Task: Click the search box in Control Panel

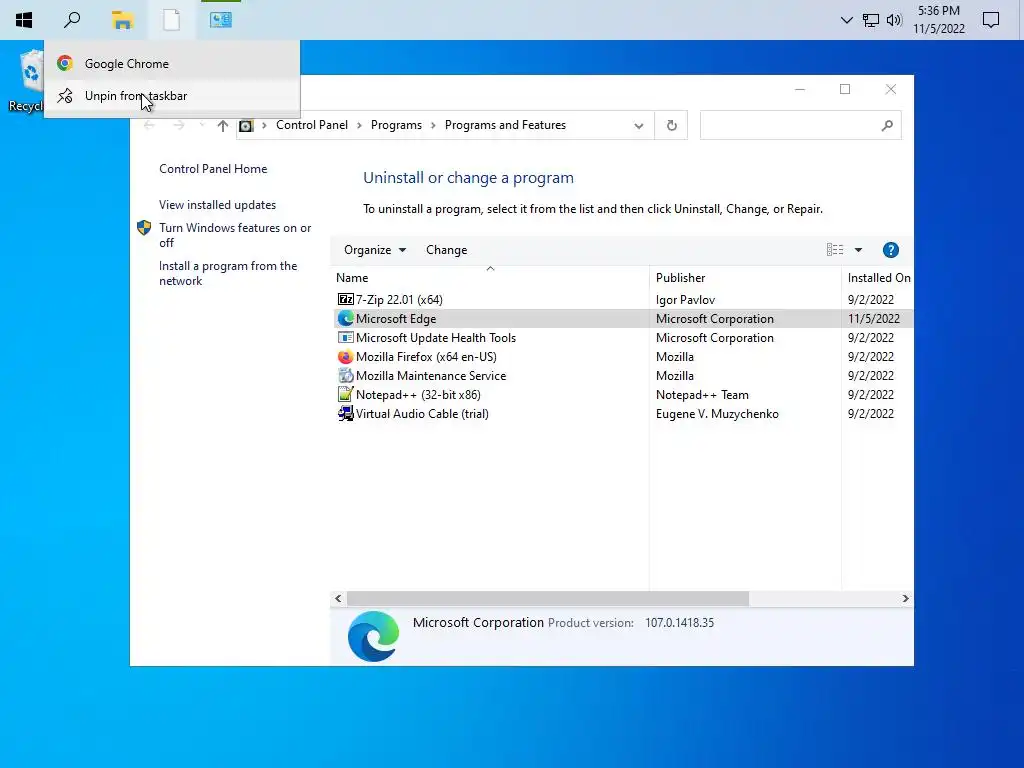Action: 801,125
